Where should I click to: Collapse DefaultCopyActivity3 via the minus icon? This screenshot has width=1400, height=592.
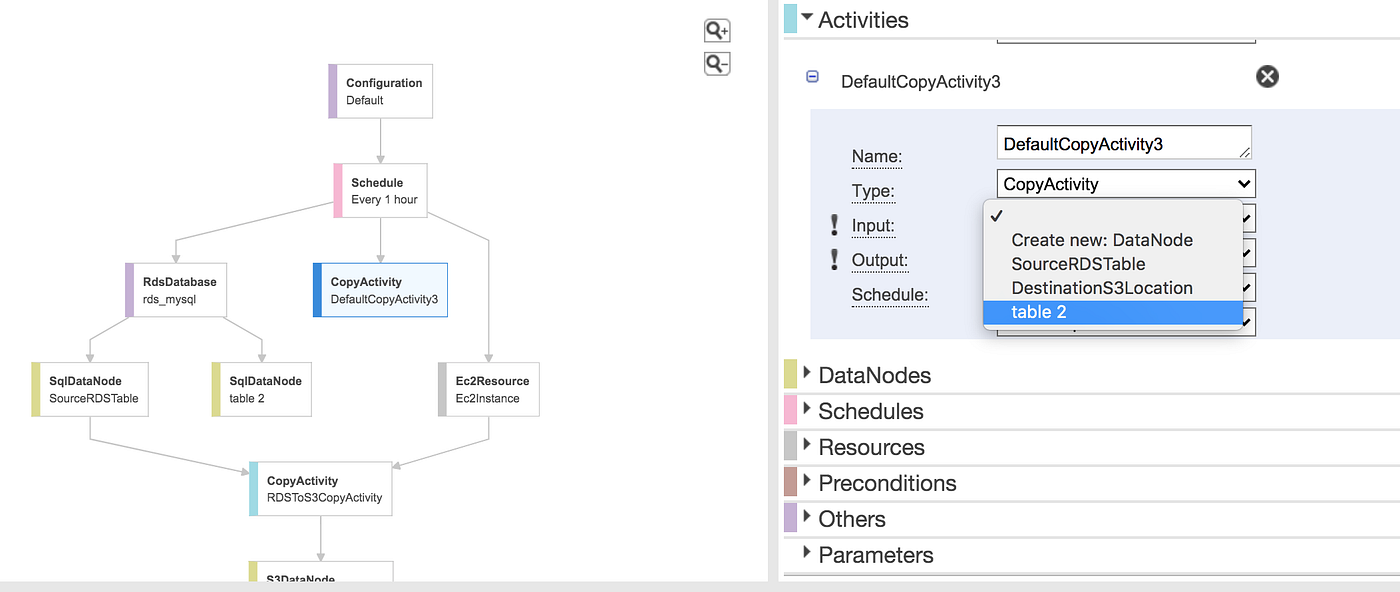pos(812,76)
